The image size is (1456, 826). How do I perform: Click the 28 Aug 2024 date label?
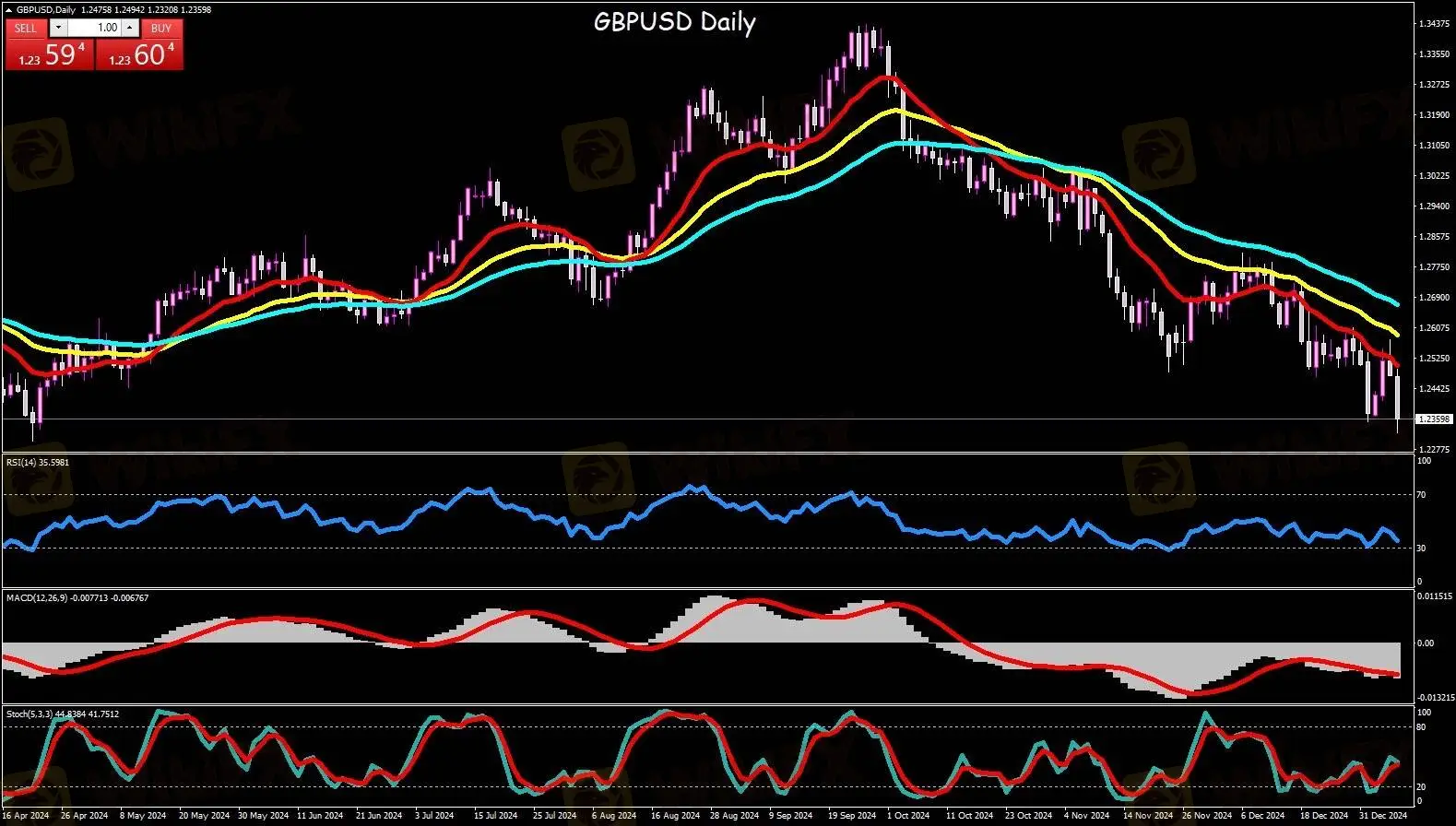735,816
